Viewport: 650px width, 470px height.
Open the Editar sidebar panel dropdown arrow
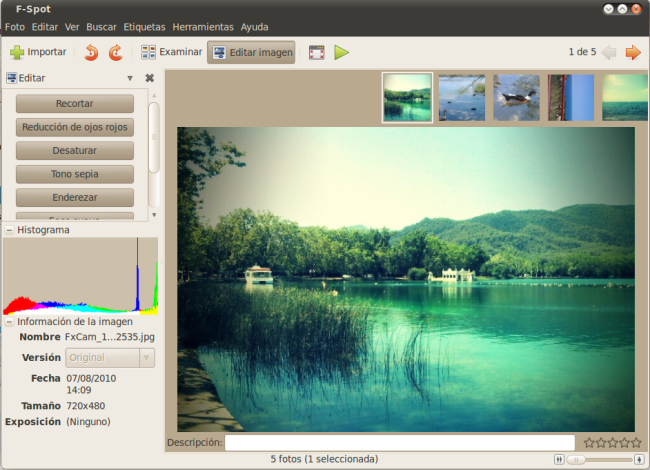(x=130, y=78)
